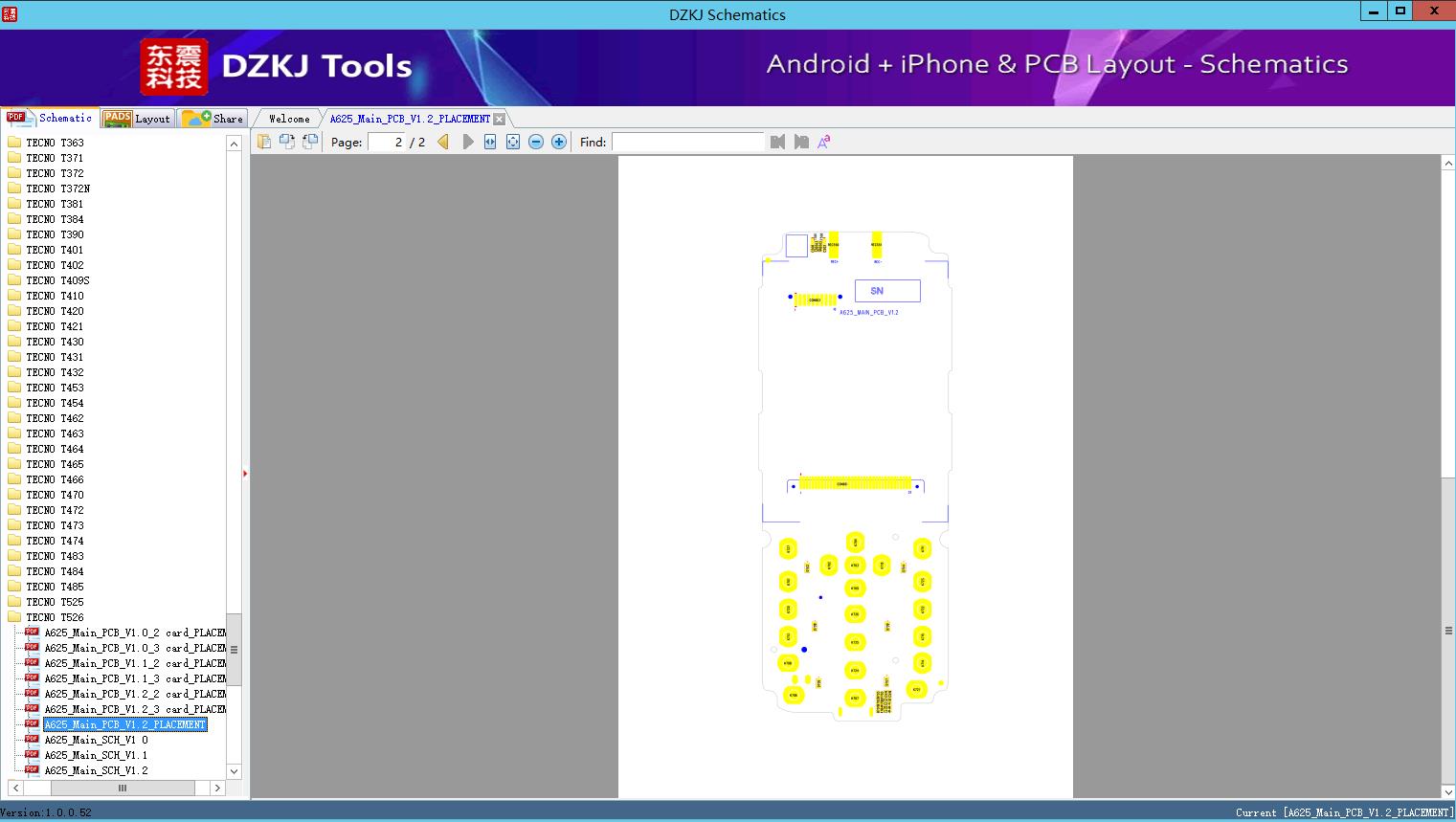Close the A625_Main_PCB_V1.2_PLACEMENT tab
The image size is (1456, 822).
point(499,119)
